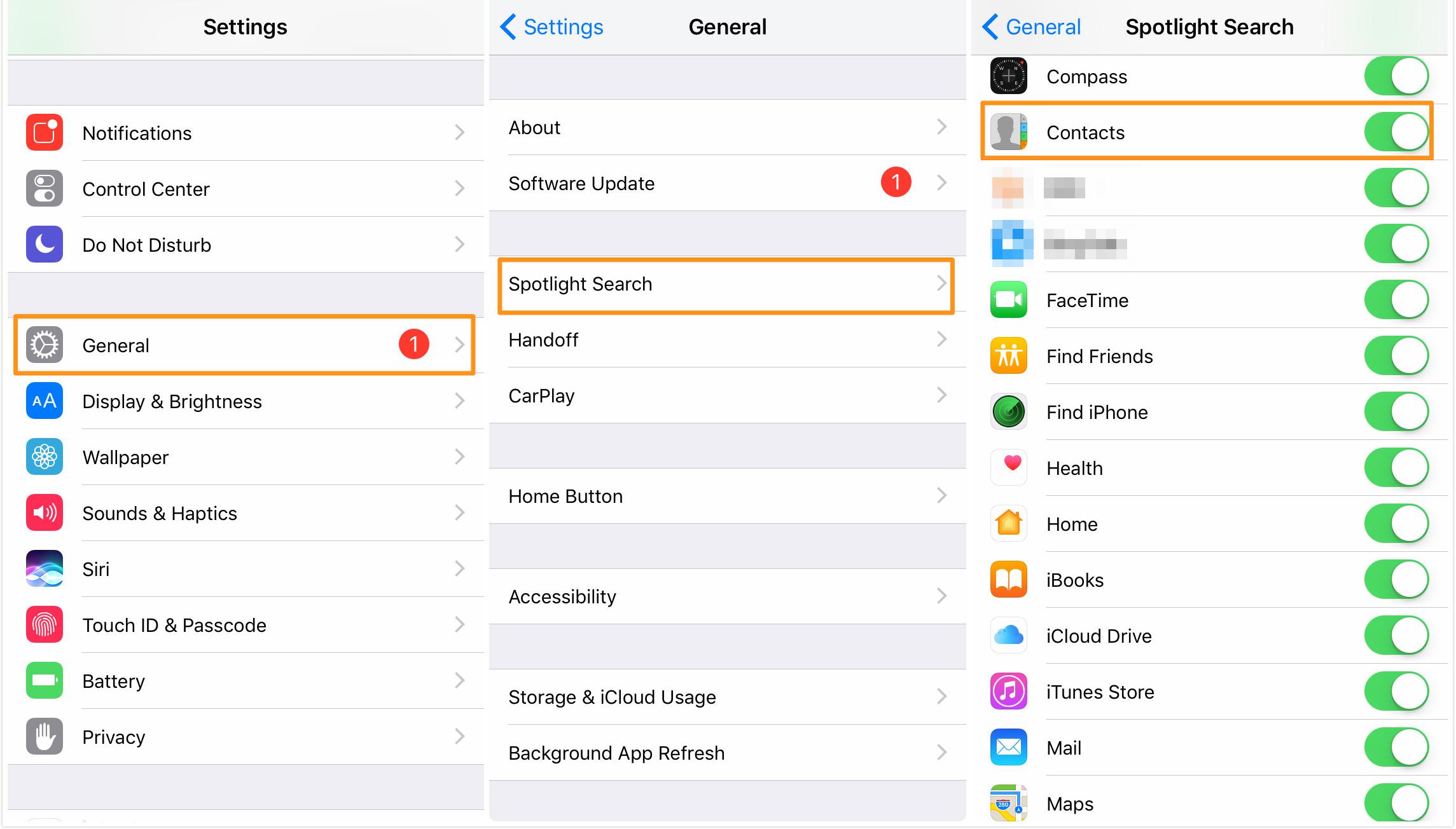Select the Touch ID fingerprint icon
Screen dimensions: 1456x829
point(45,625)
